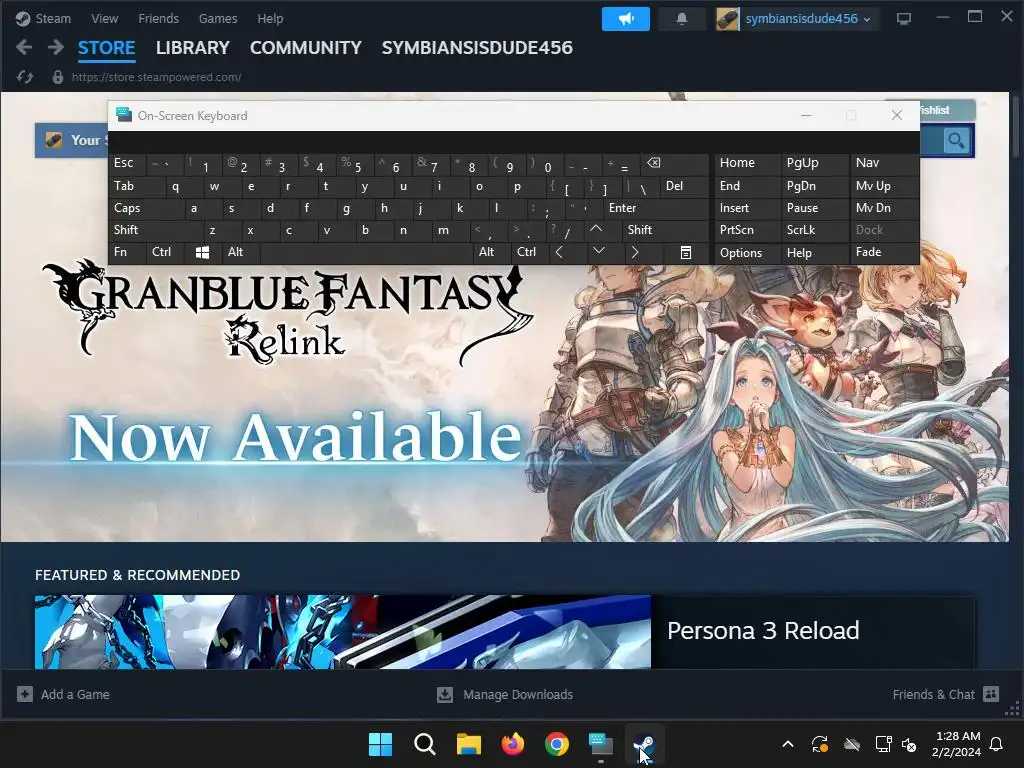The image size is (1024, 768).
Task: Open the Persona 3 Reload featured thumbnail
Action: click(343, 632)
